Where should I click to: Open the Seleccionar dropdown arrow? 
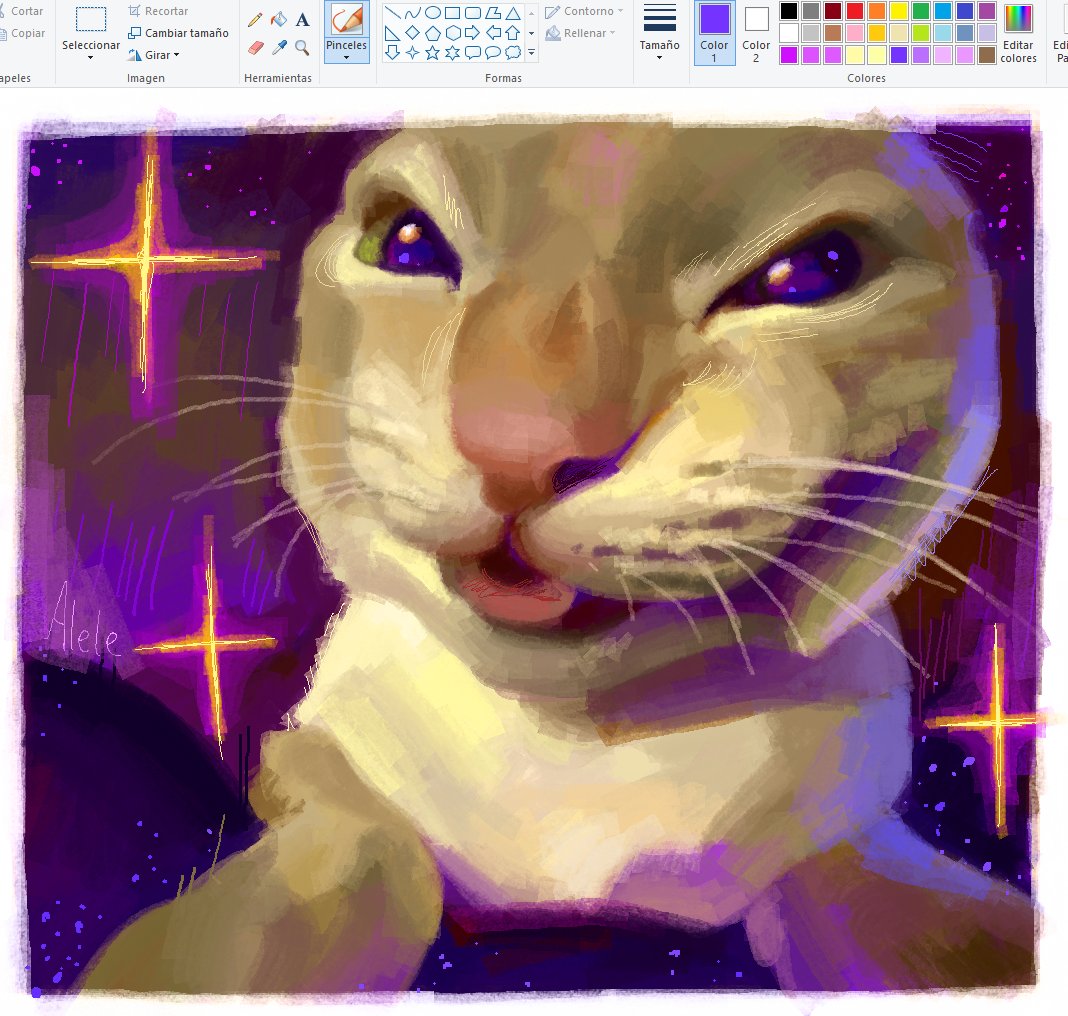pyautogui.click(x=91, y=58)
